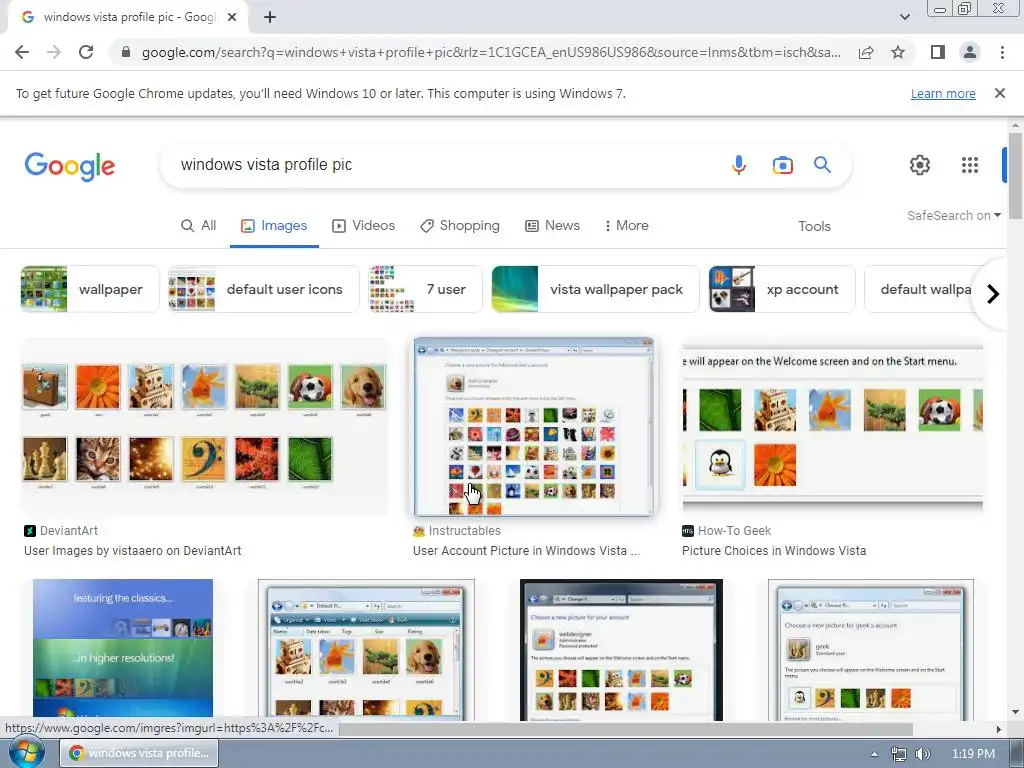The height and width of the screenshot is (768, 1024).
Task: Go to Google homepage logo
Action: click(x=70, y=166)
